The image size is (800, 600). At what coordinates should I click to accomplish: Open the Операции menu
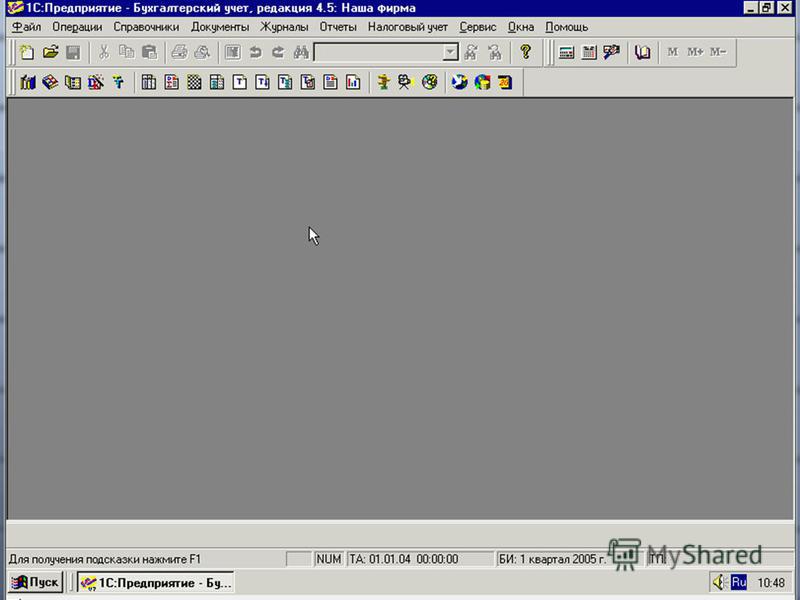77,27
